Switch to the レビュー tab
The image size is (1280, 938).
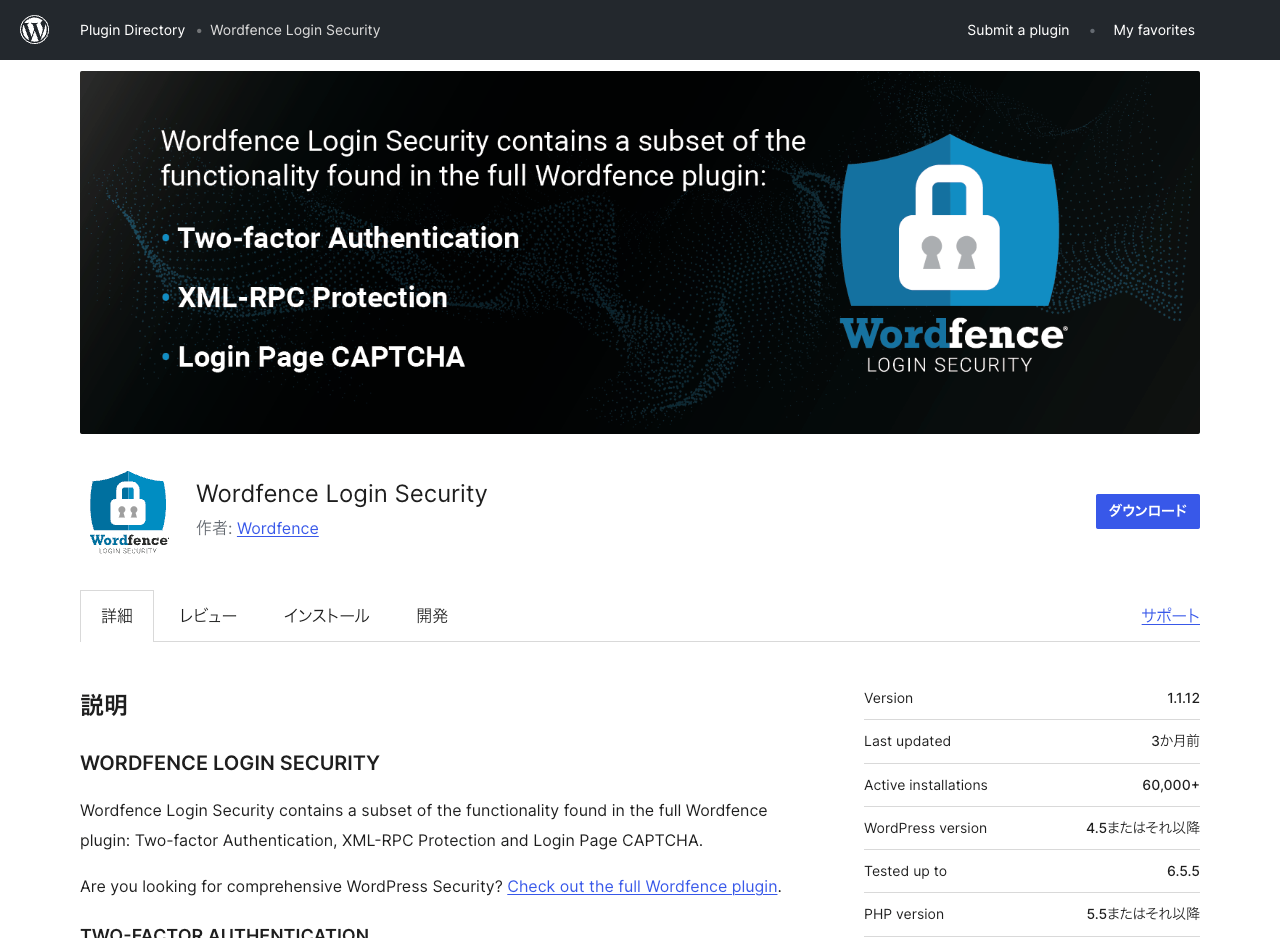(208, 616)
